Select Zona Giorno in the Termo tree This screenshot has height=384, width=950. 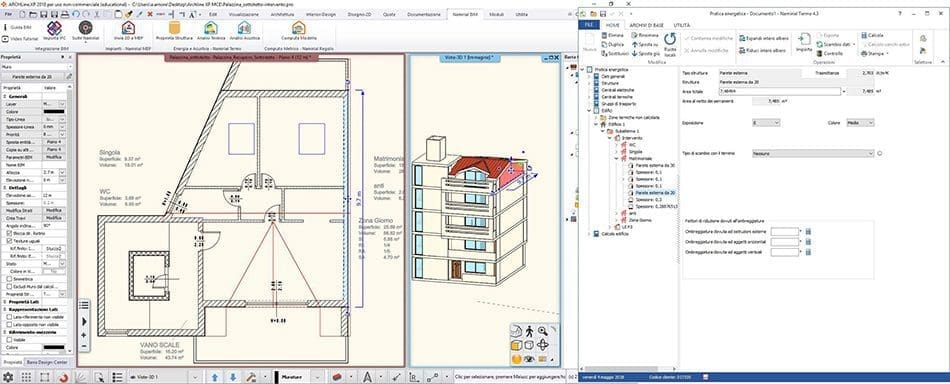[x=640, y=220]
